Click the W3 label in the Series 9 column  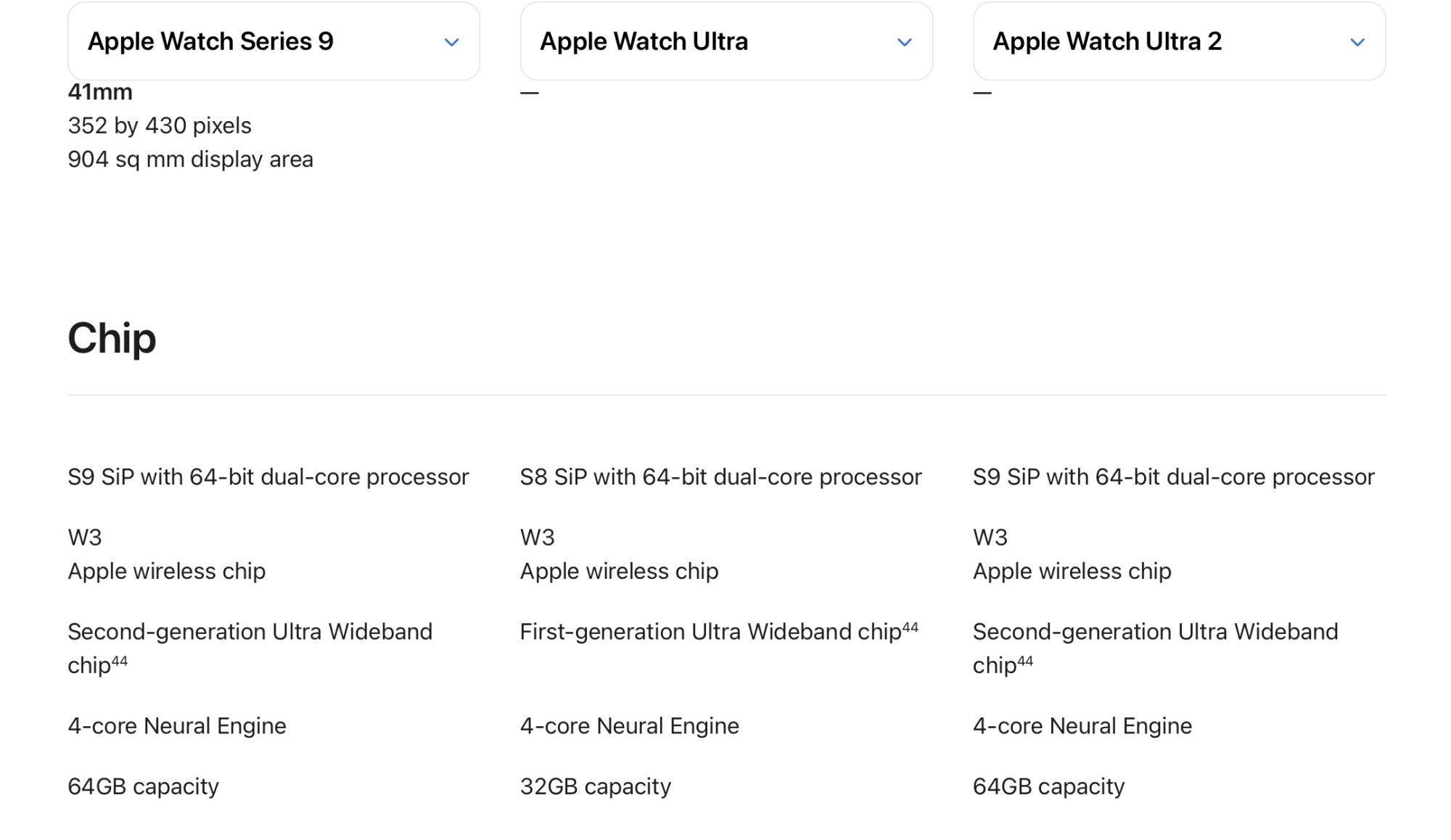[x=85, y=538]
